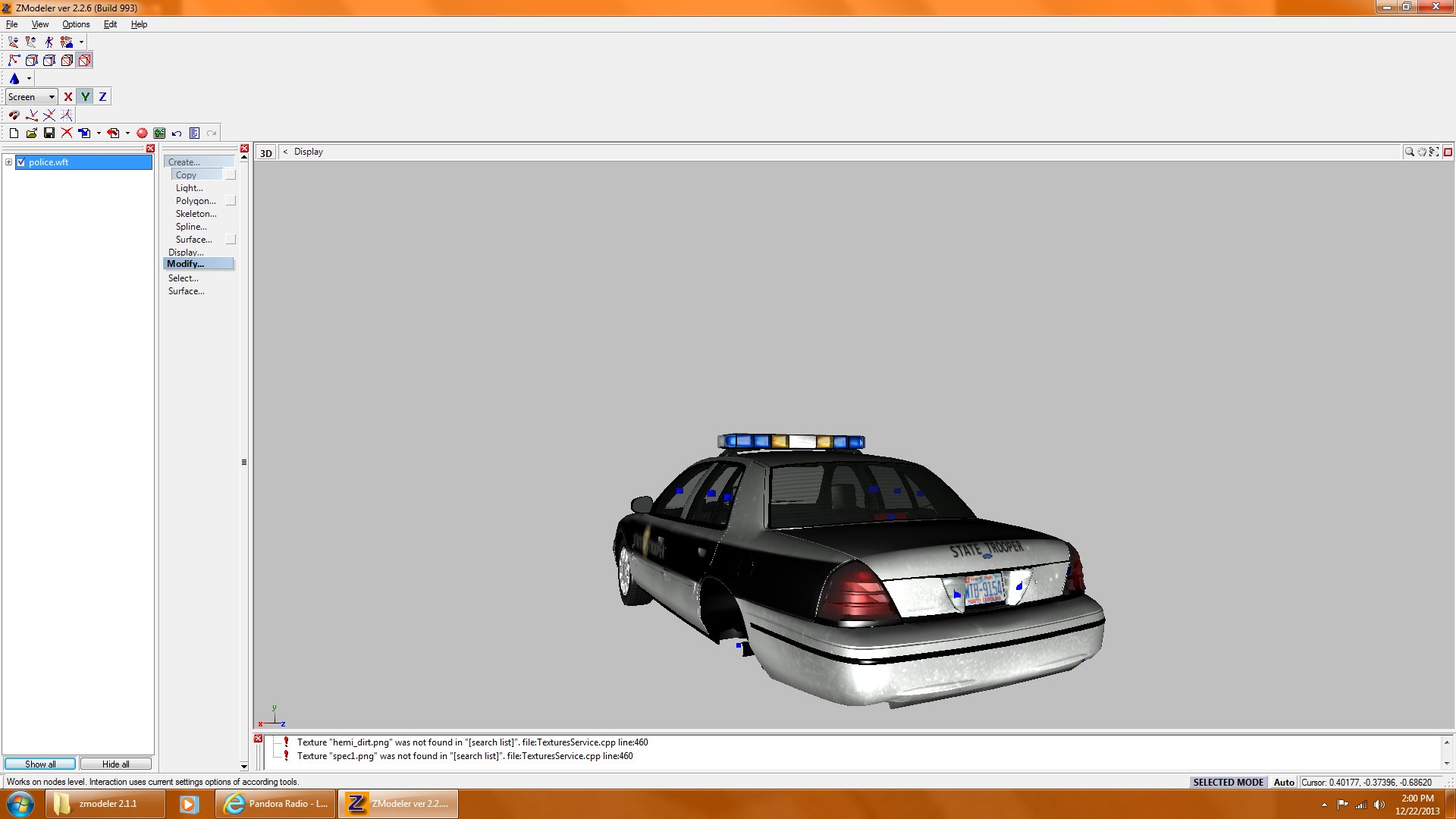Open the Modify... command group

pos(186,264)
